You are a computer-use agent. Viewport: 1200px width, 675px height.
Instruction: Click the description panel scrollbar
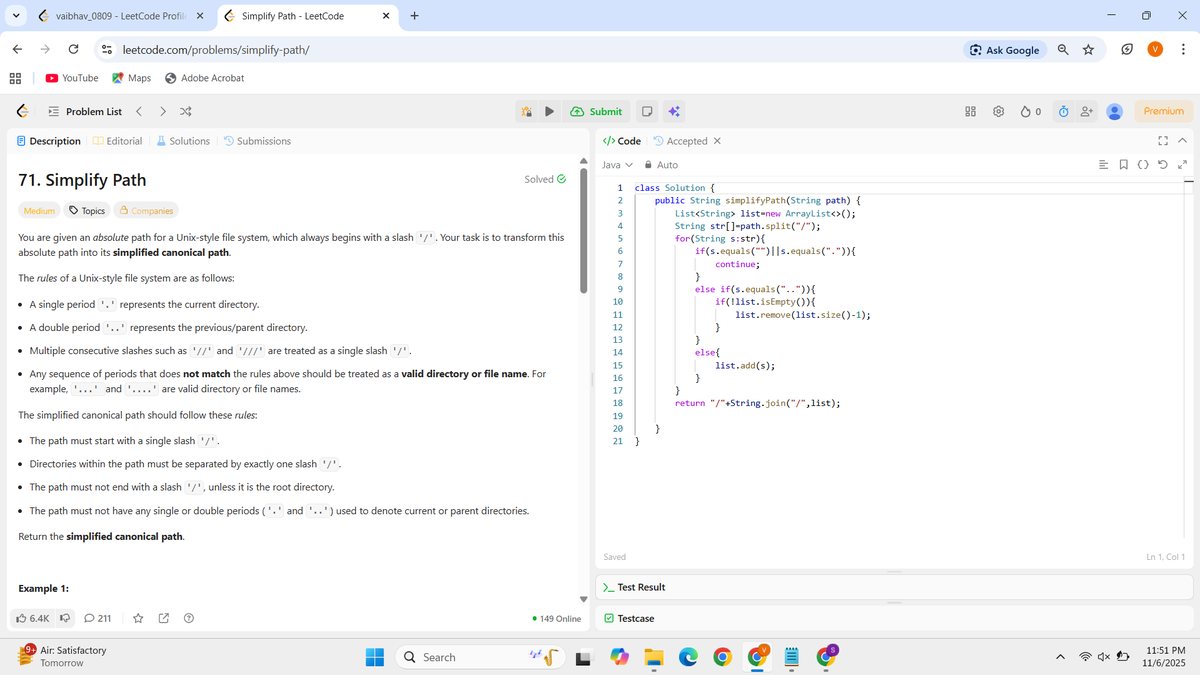click(585, 230)
